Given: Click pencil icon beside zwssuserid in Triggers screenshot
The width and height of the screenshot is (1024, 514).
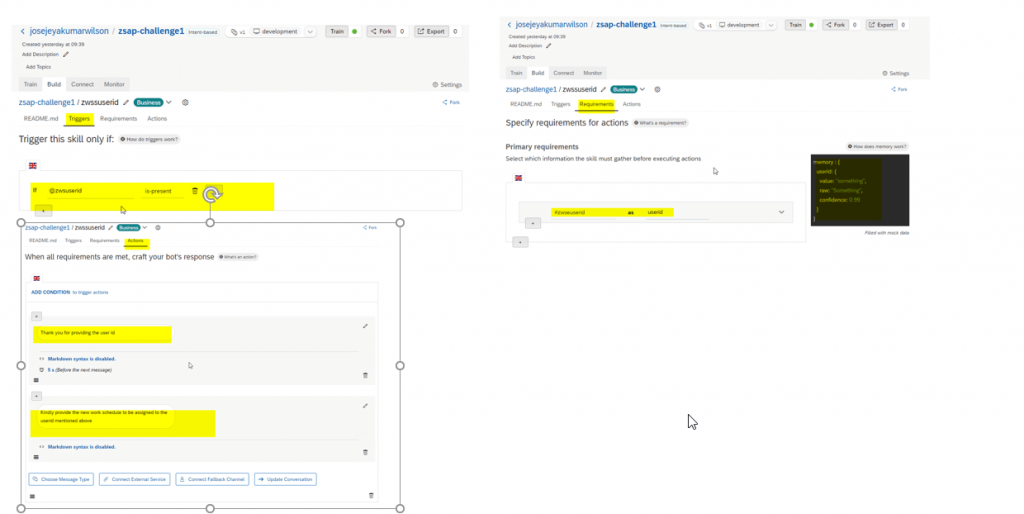Looking at the screenshot, I should (126, 103).
